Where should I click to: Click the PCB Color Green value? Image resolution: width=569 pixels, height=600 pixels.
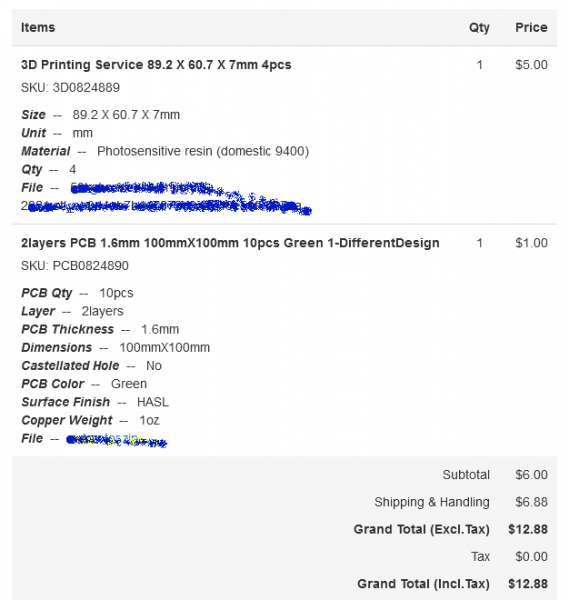coord(129,384)
